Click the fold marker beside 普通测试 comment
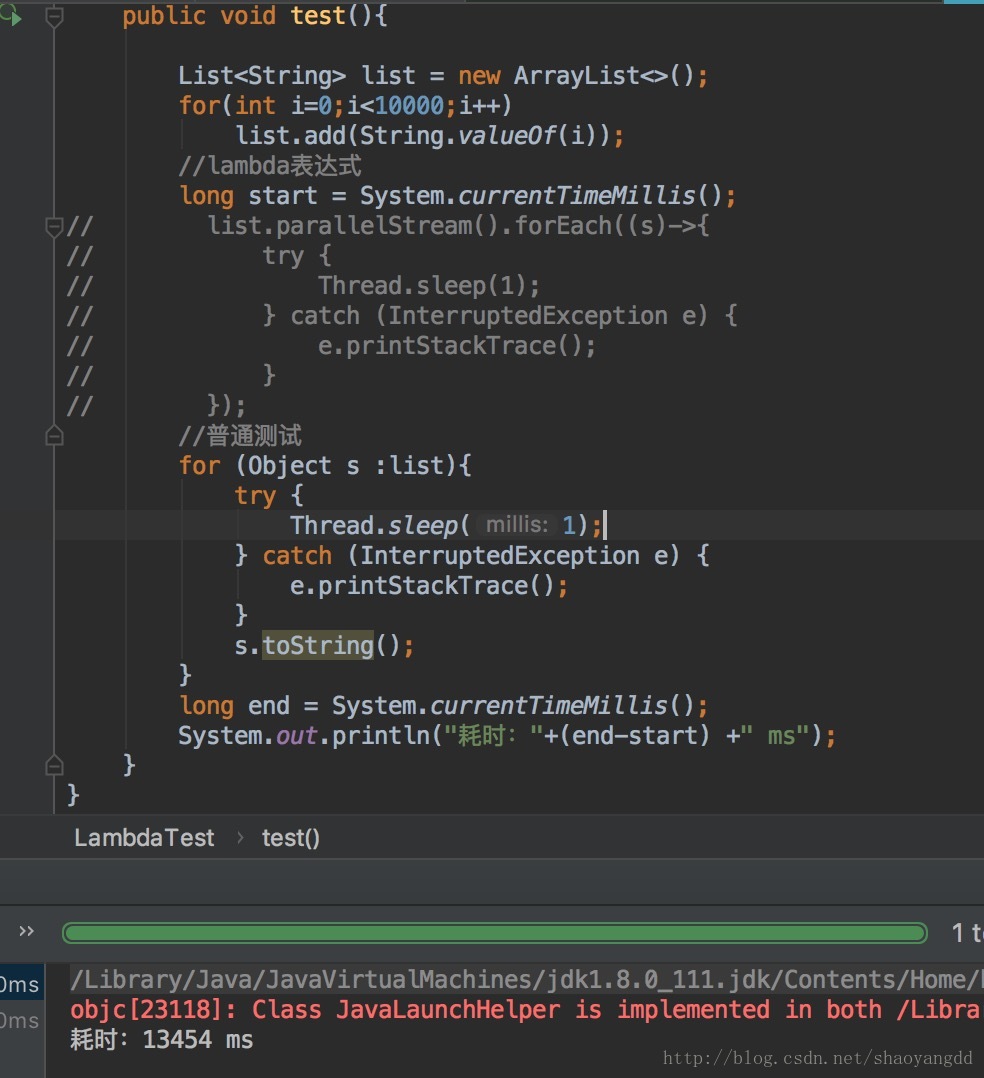 click(x=54, y=436)
